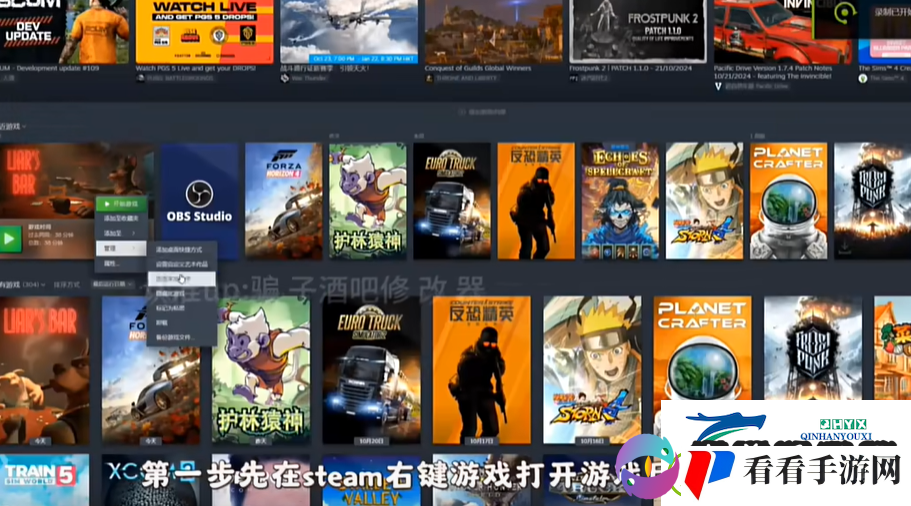Click the Pacific Drive V-shaped source icon
The image size is (911, 506).
(718, 86)
